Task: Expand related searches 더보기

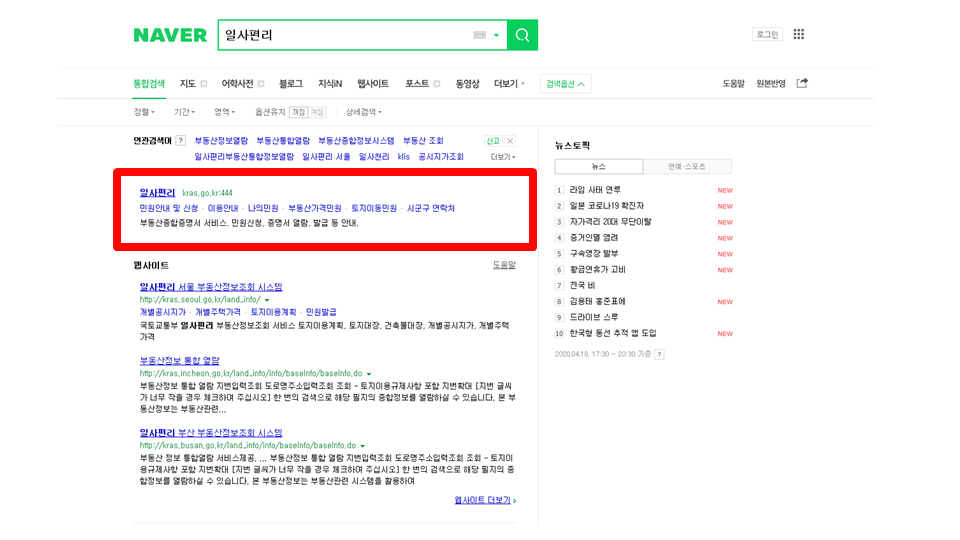Action: tap(503, 157)
